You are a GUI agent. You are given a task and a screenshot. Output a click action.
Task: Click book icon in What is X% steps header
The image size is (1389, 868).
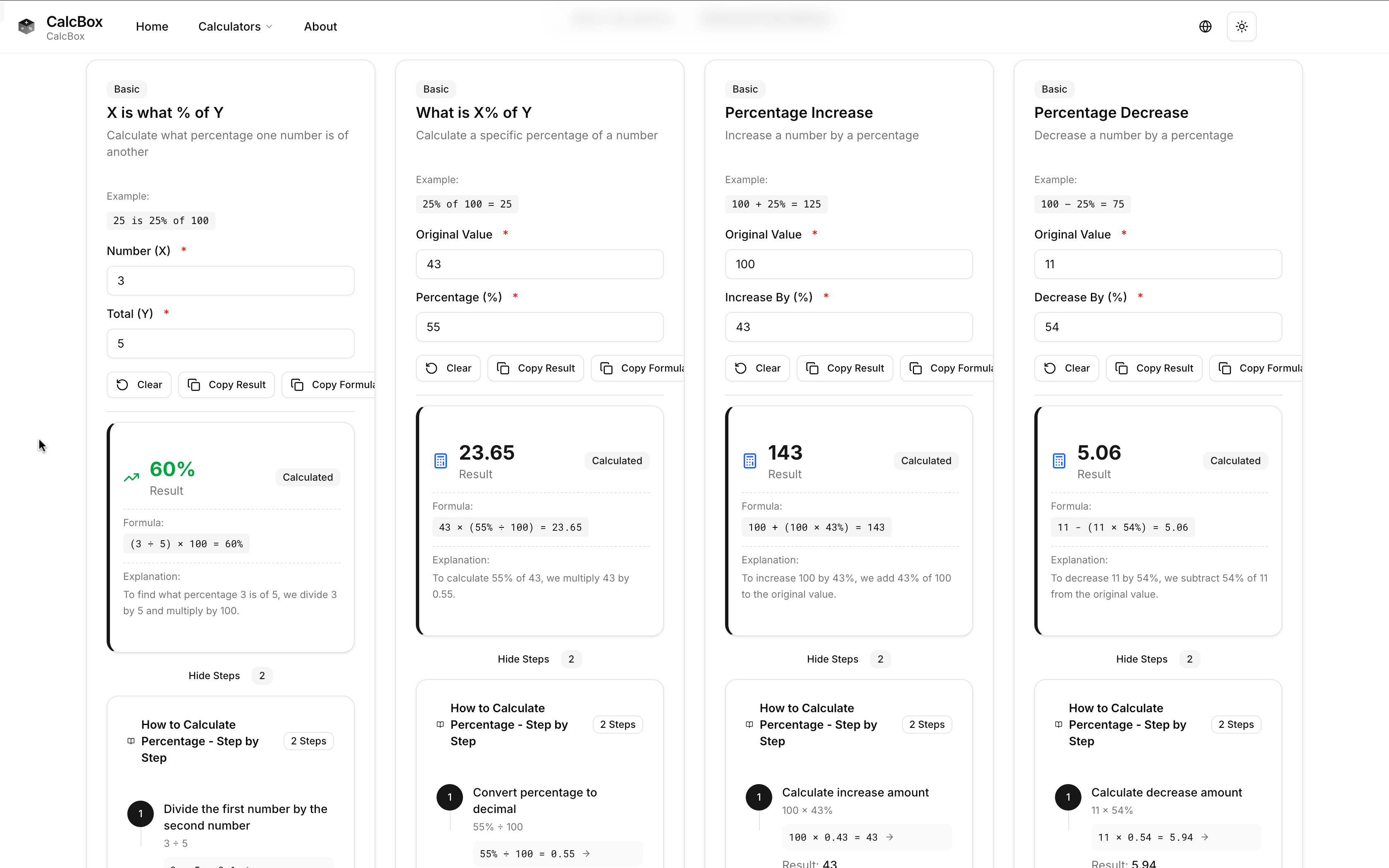pos(440,725)
